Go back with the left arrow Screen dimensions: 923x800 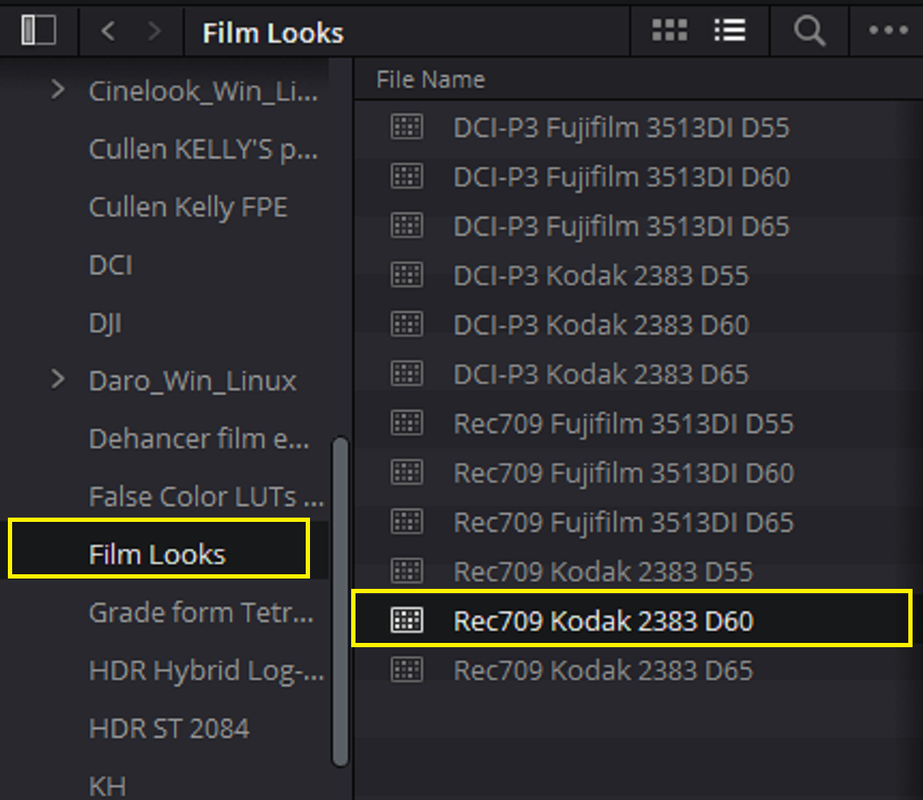(x=108, y=31)
